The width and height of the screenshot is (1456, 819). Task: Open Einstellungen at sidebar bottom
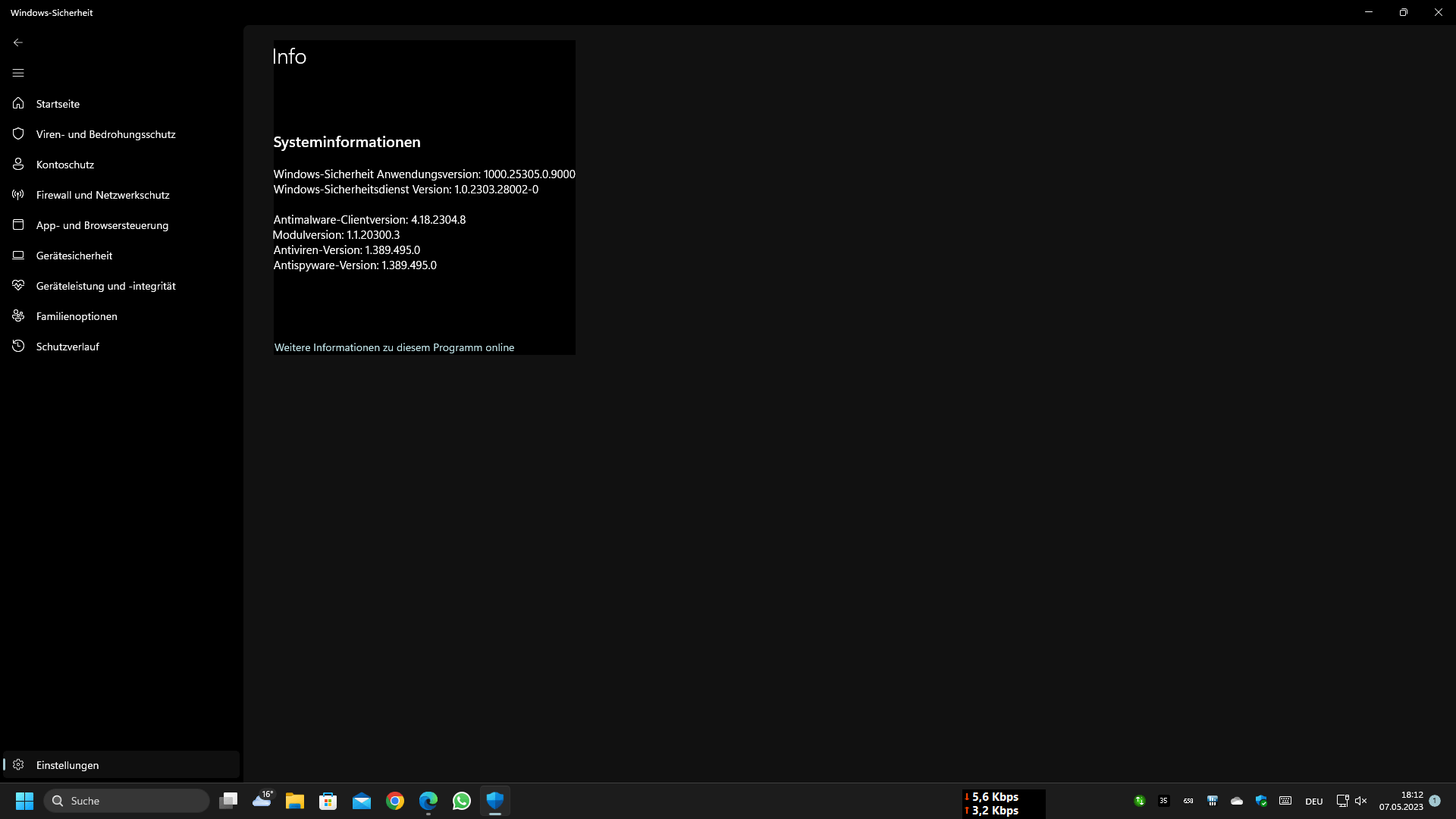(121, 765)
